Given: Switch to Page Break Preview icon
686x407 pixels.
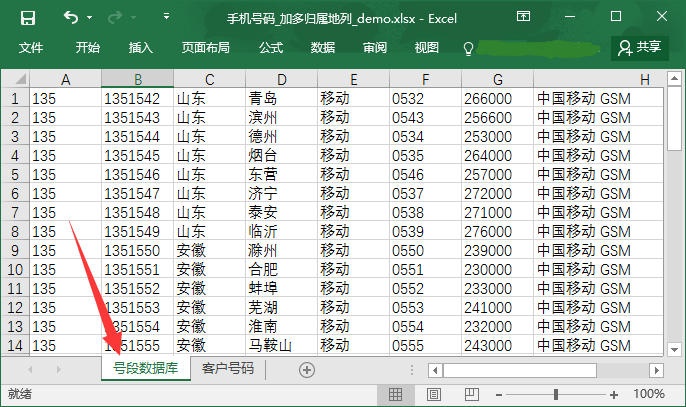Looking at the screenshot, I should coord(472,394).
